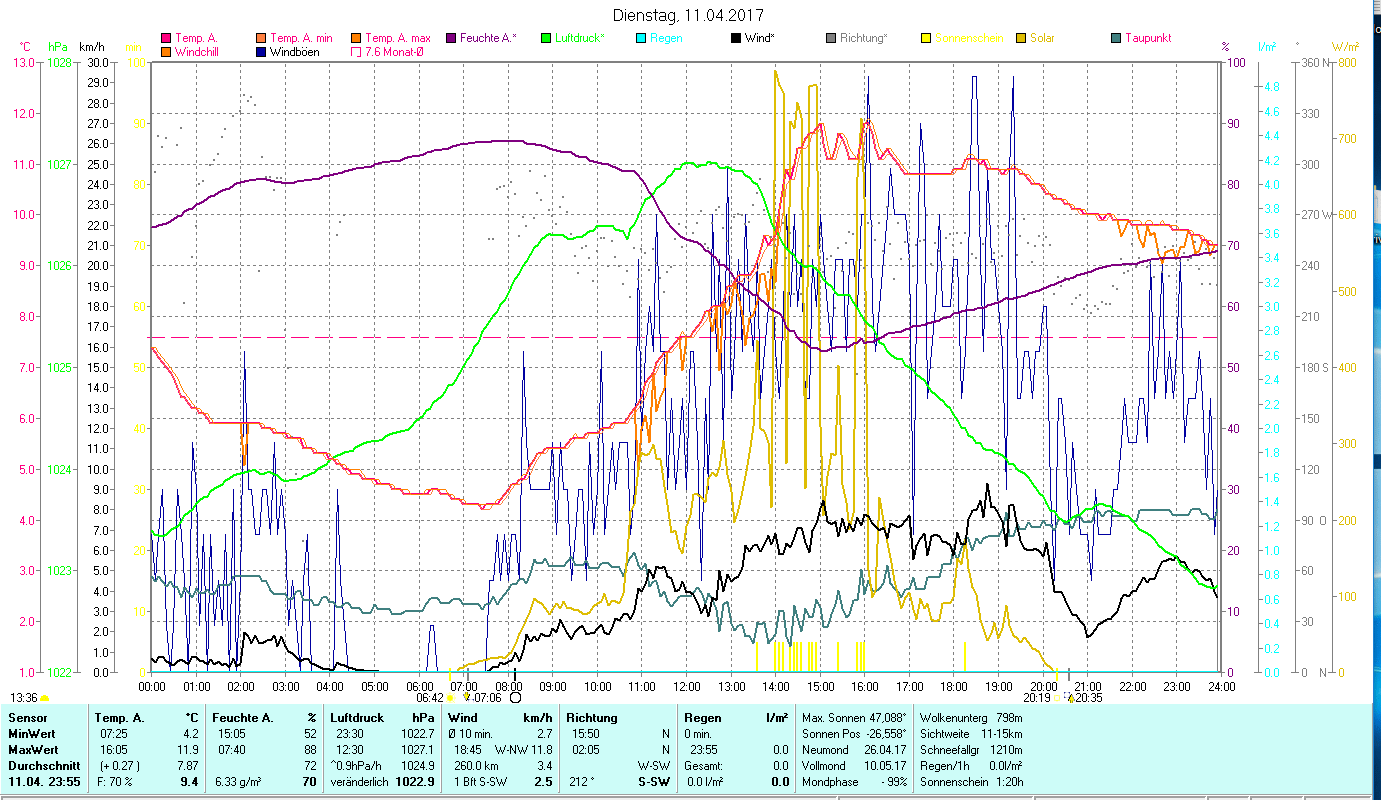Click the Windchill legend label
The image size is (1381, 800).
[198, 52]
